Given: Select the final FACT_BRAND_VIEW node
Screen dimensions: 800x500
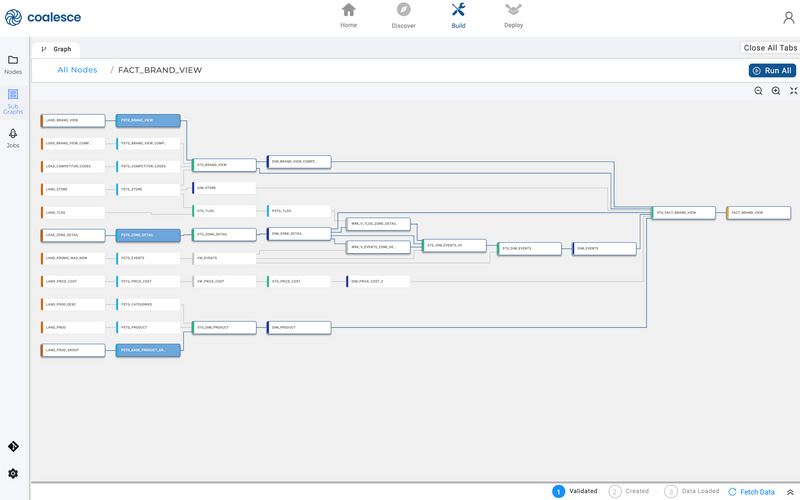Looking at the screenshot, I should tap(759, 213).
